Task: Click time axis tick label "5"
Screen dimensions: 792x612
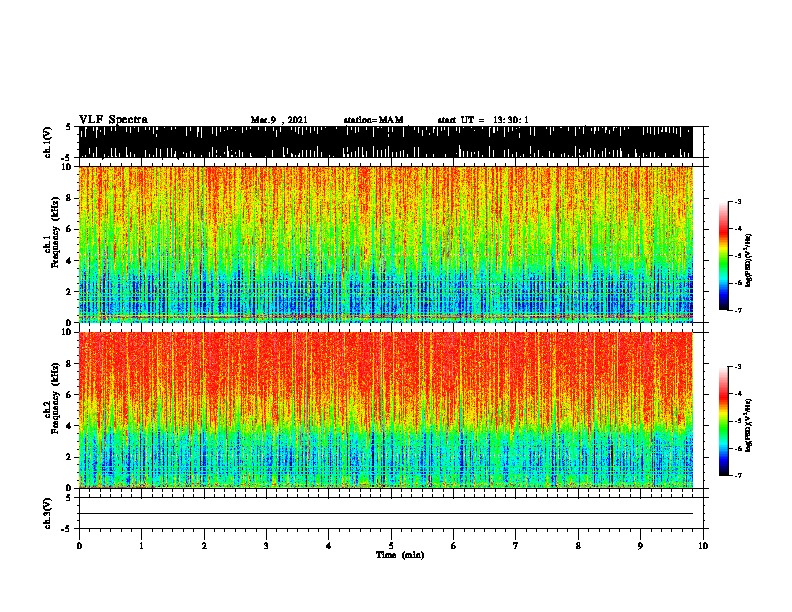Action: click(391, 546)
